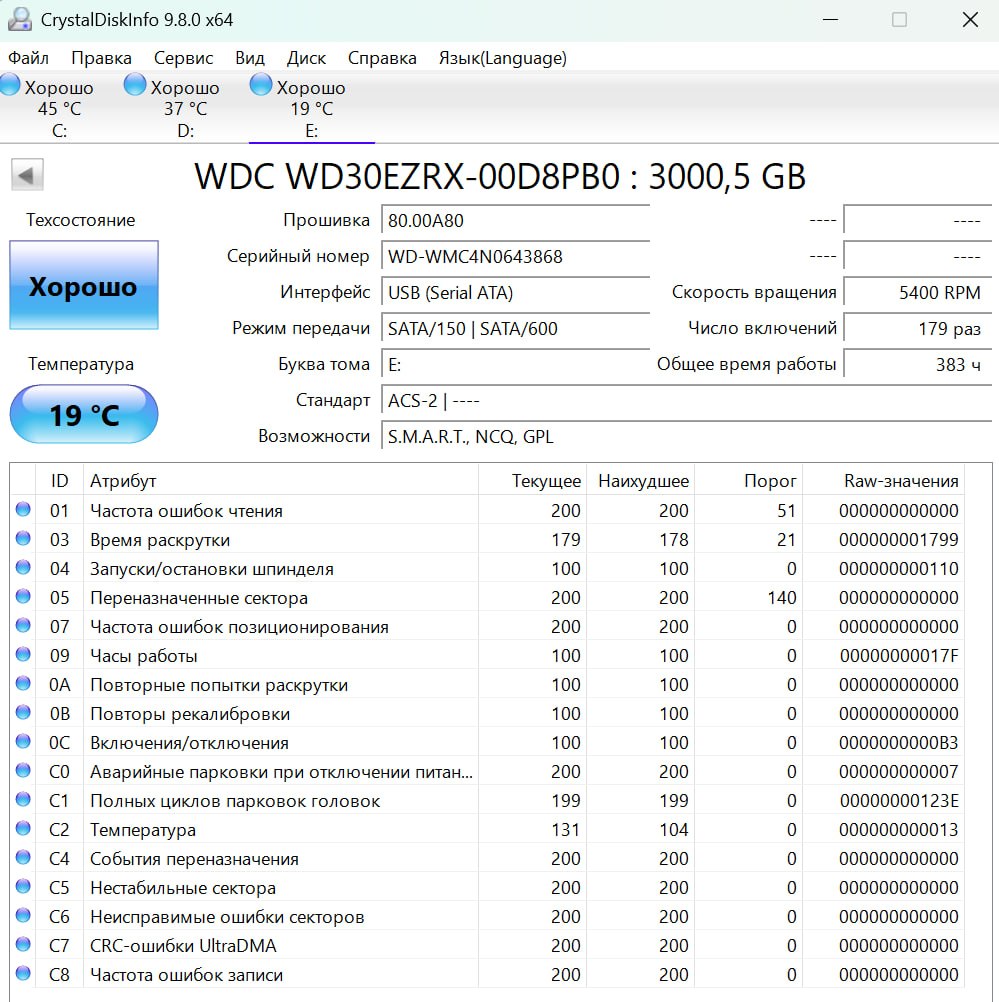
Task: Click the disk title WDC WD30EZRX-00D8PB0
Action: [407, 176]
